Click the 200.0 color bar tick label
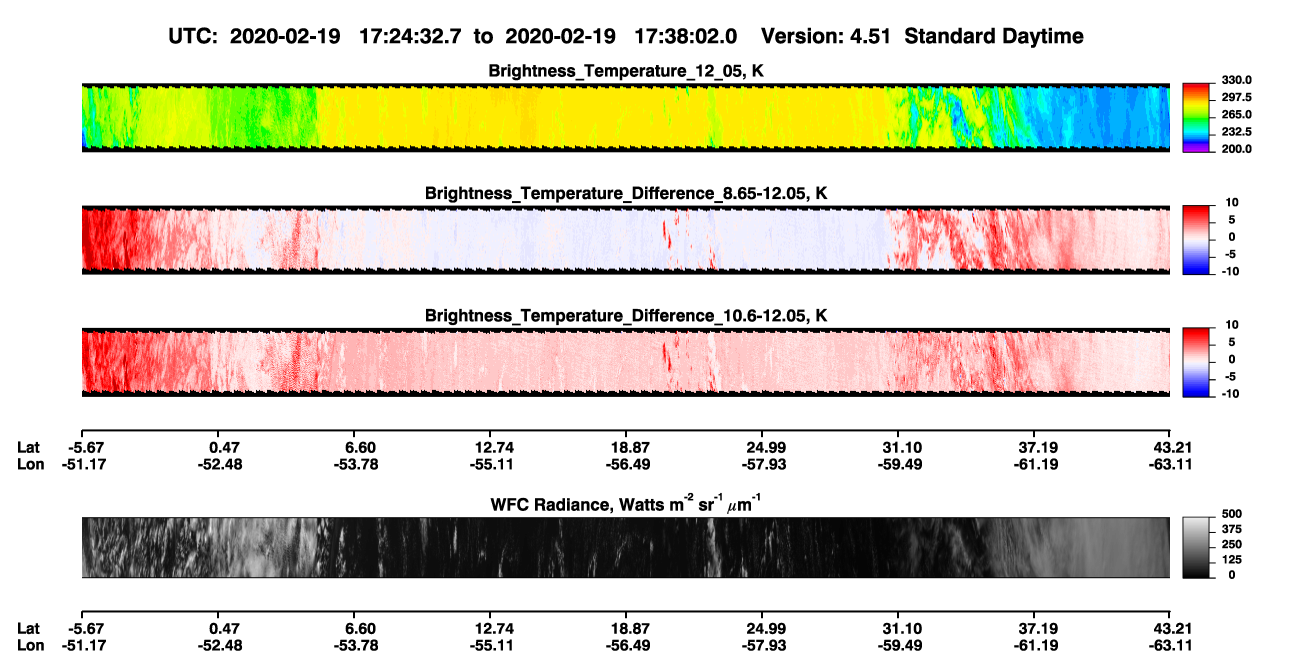Screen dimensions: 1300x667 point(1238,149)
